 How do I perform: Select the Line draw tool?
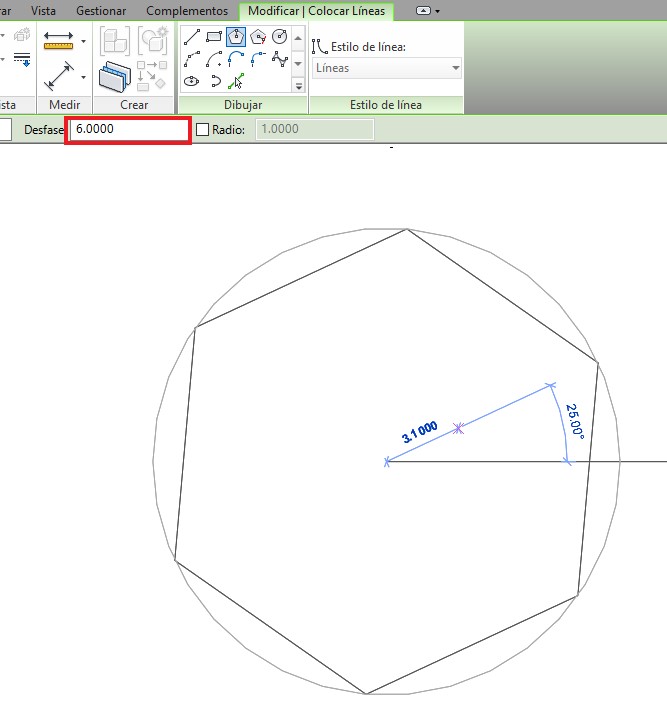(x=192, y=38)
